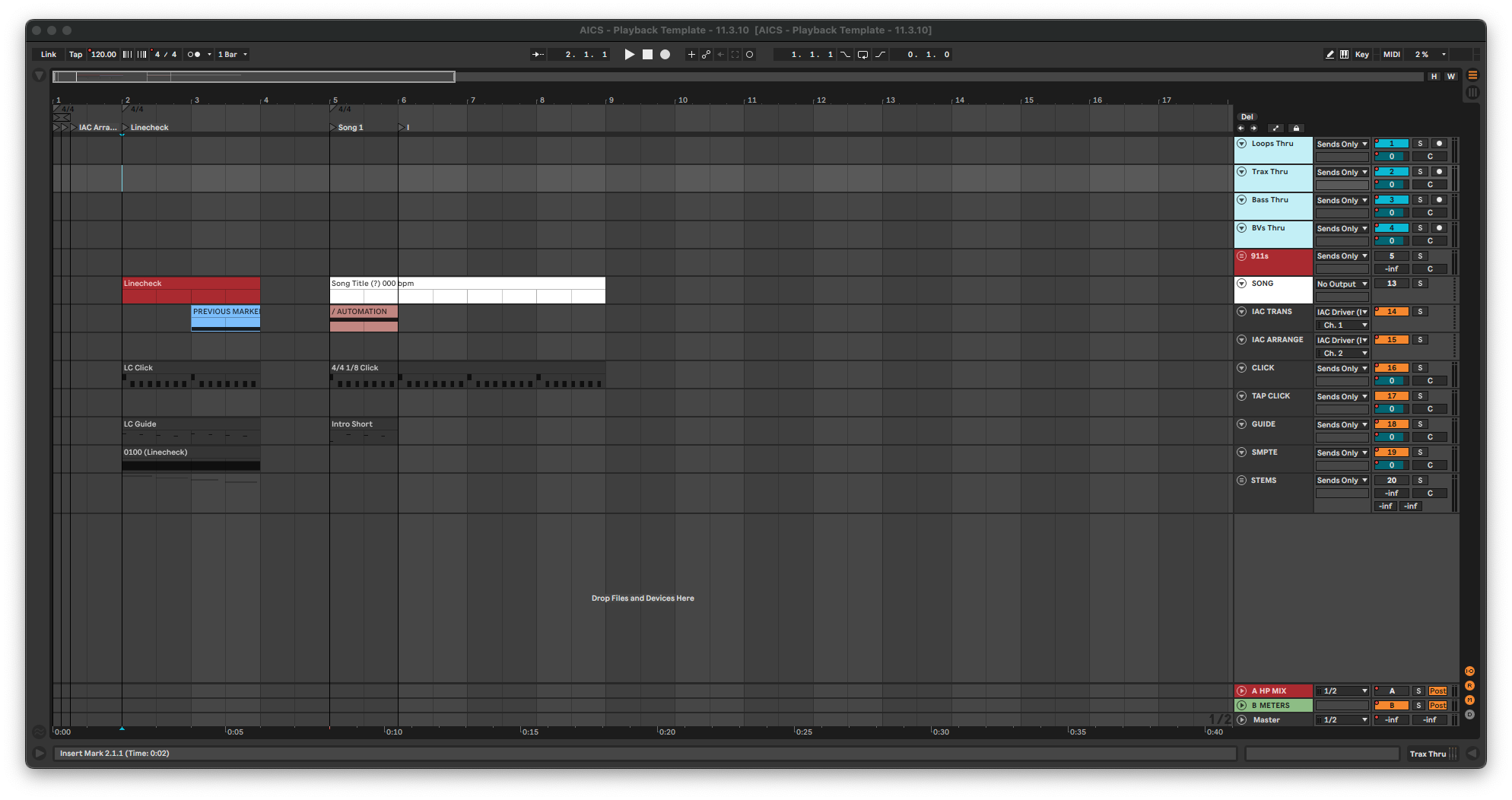Toggle the Metronome button
This screenshot has height=800, width=1512.
pos(194,55)
